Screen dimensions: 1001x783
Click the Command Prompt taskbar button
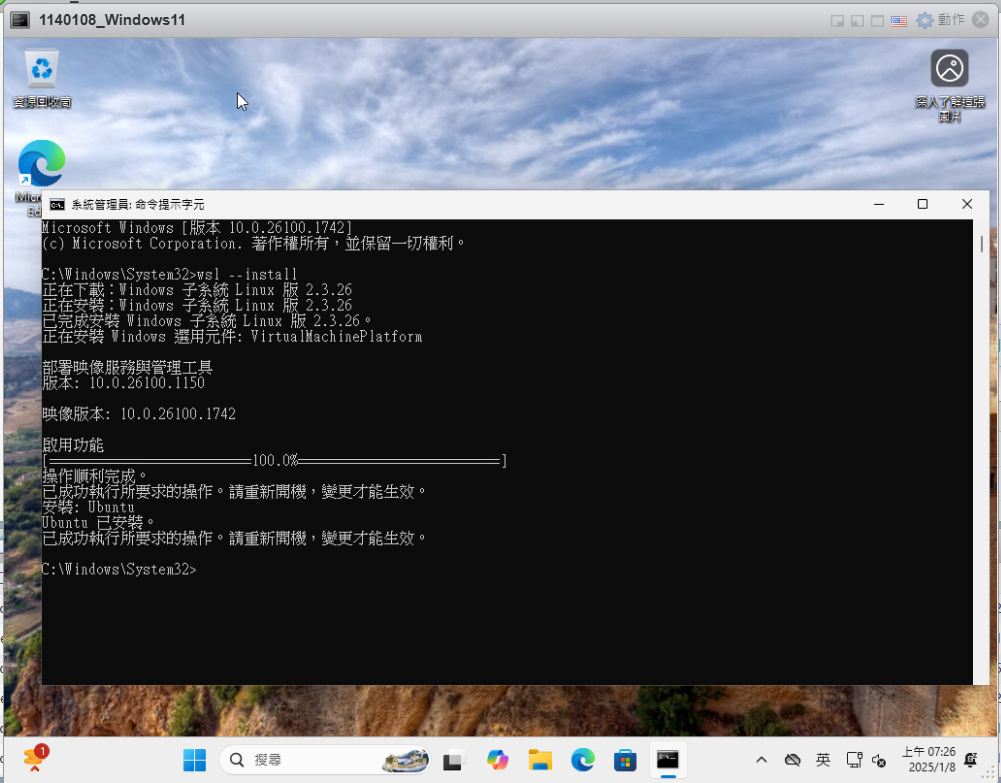point(668,760)
